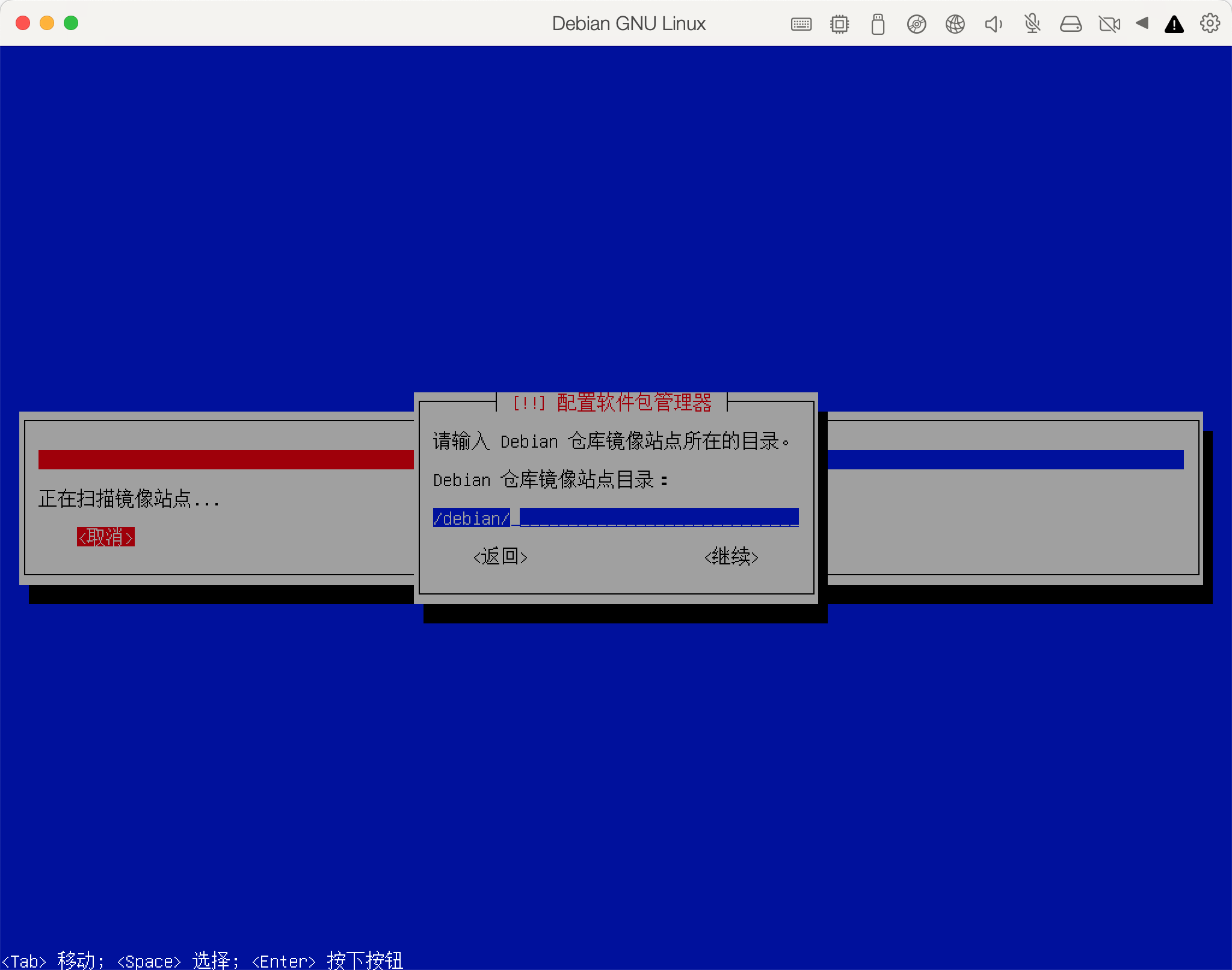
Task: Click the Debian 仓库镜像站点目录 label
Action: 550,480
